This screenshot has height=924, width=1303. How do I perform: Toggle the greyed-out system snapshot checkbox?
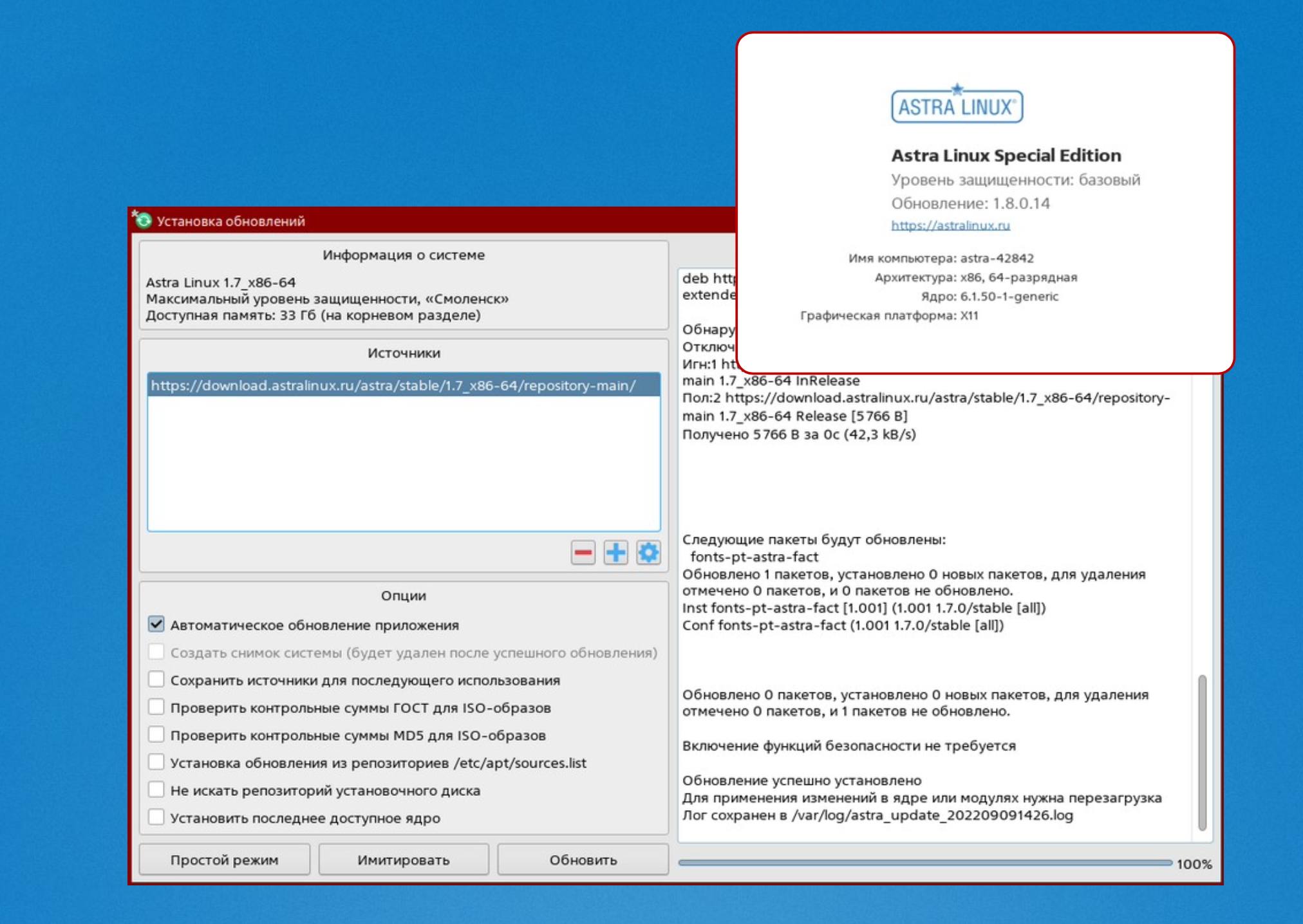(x=156, y=652)
